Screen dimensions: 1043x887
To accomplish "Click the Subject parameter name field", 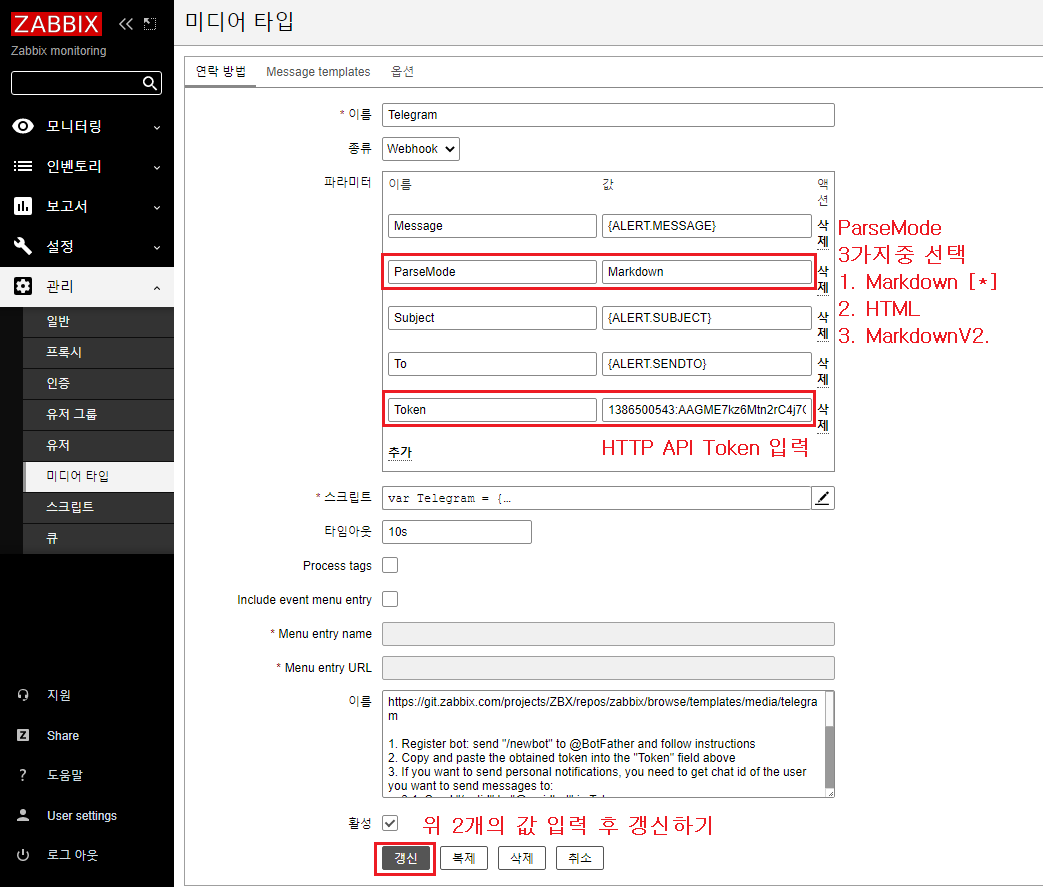I will (x=492, y=318).
